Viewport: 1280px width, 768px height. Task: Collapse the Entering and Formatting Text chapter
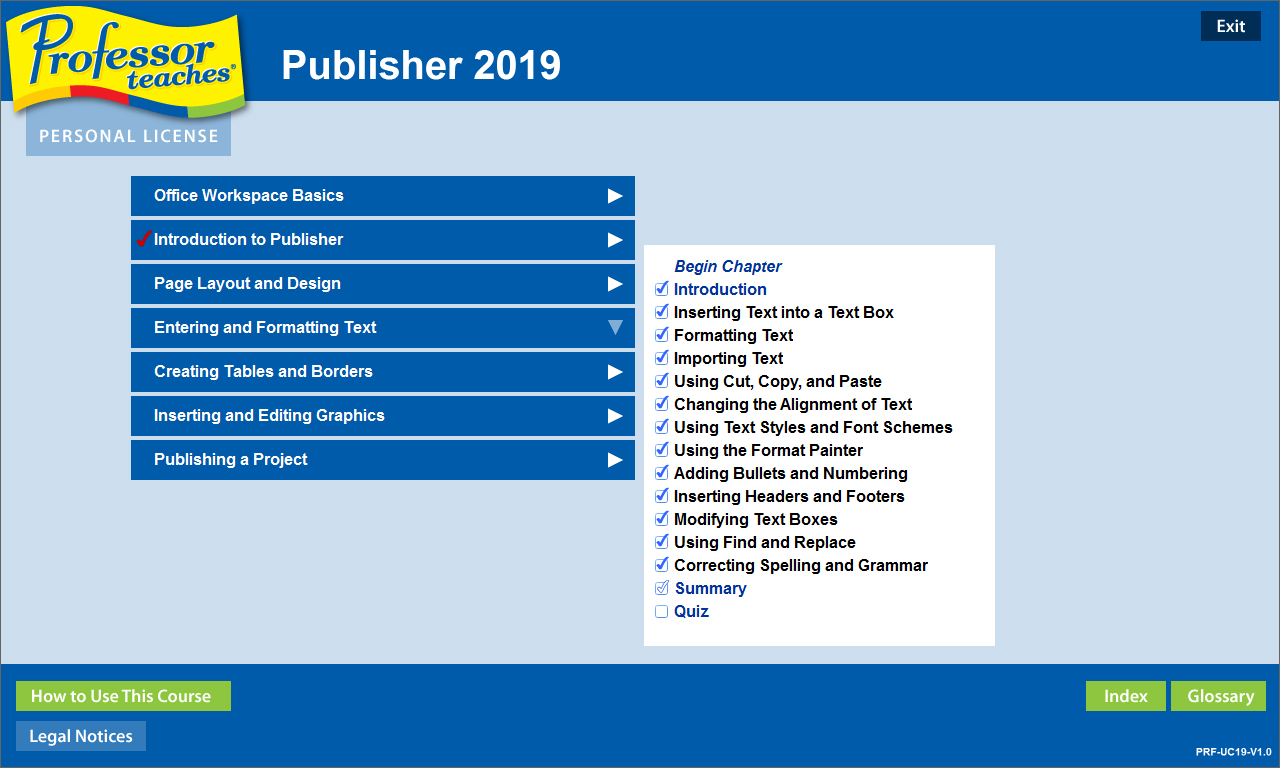click(615, 328)
